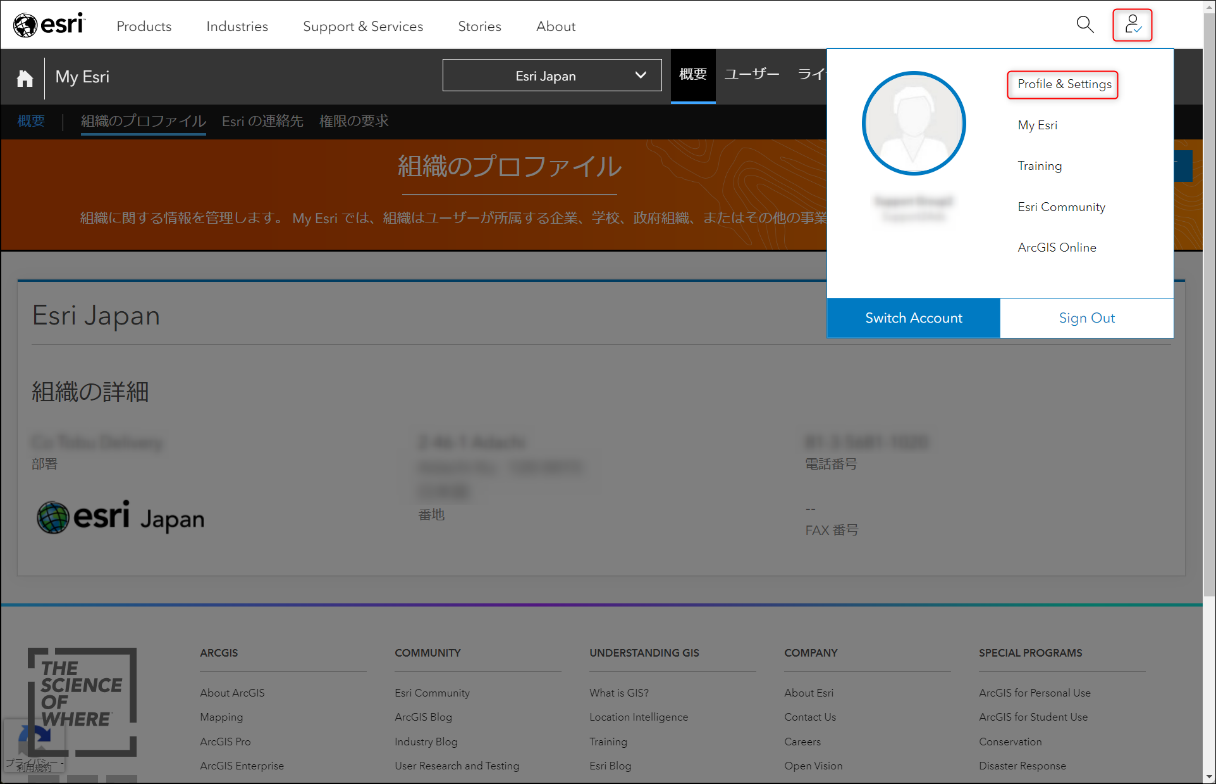Open What is GIS? footer link
This screenshot has height=784, width=1216.
pyautogui.click(x=619, y=693)
